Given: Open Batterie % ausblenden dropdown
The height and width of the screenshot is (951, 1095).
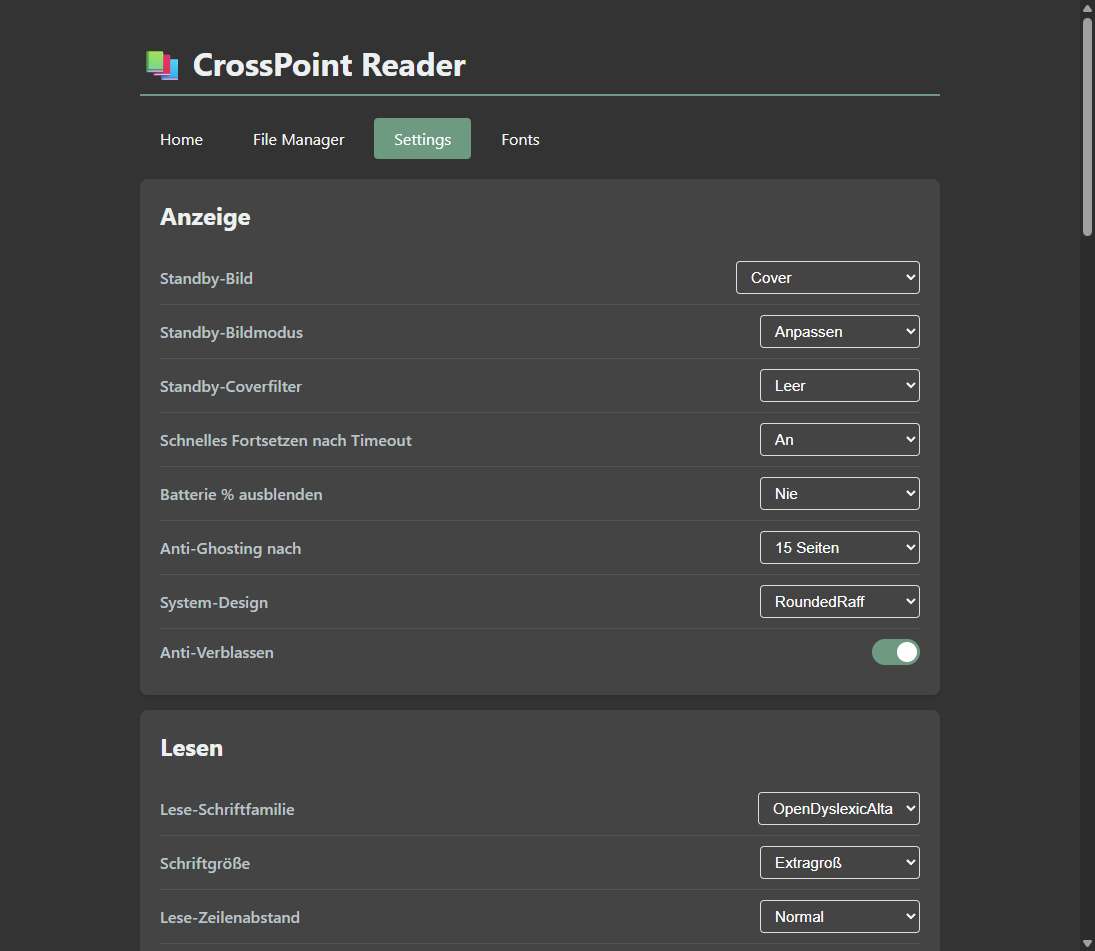Looking at the screenshot, I should click(839, 494).
